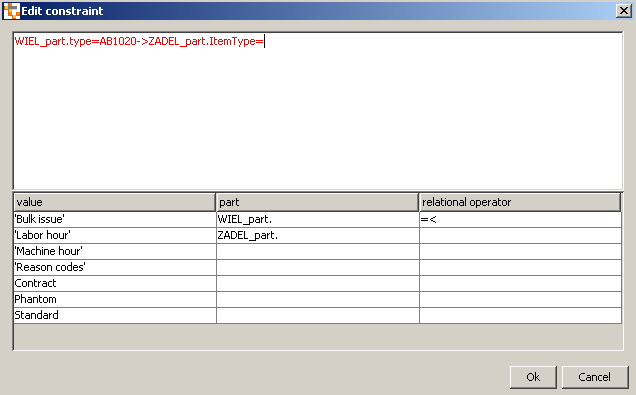Confirm with the Ok button
This screenshot has height=395, width=636.
click(533, 377)
